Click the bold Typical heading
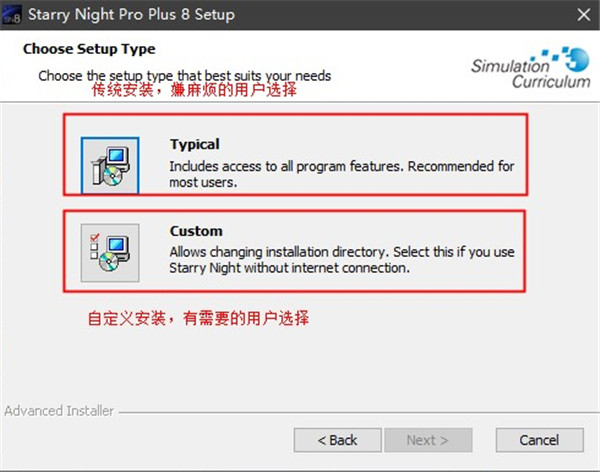Image resolution: width=600 pixels, height=472 pixels. click(x=195, y=145)
